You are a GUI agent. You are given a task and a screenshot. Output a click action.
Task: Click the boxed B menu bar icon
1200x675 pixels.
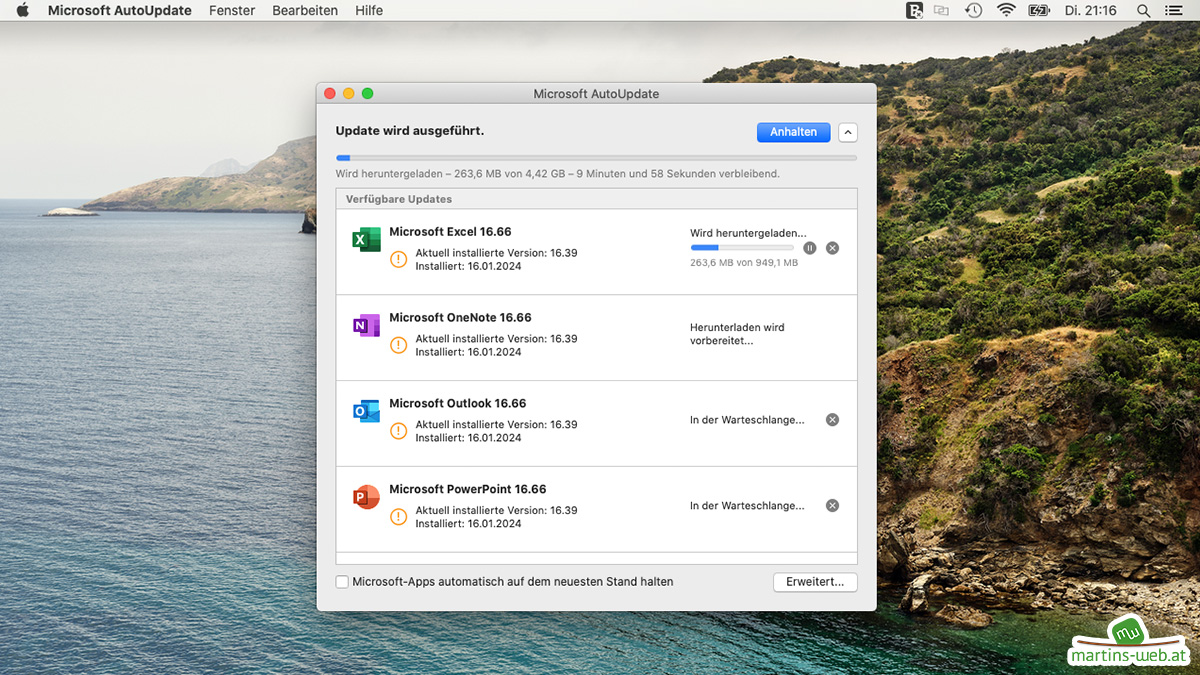[x=914, y=10]
